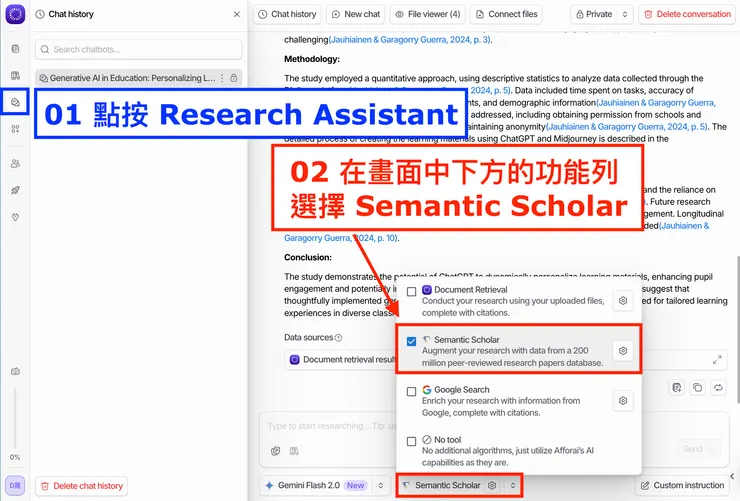Click the Conclusion: heading text
This screenshot has width=740, height=501.
coord(308,257)
